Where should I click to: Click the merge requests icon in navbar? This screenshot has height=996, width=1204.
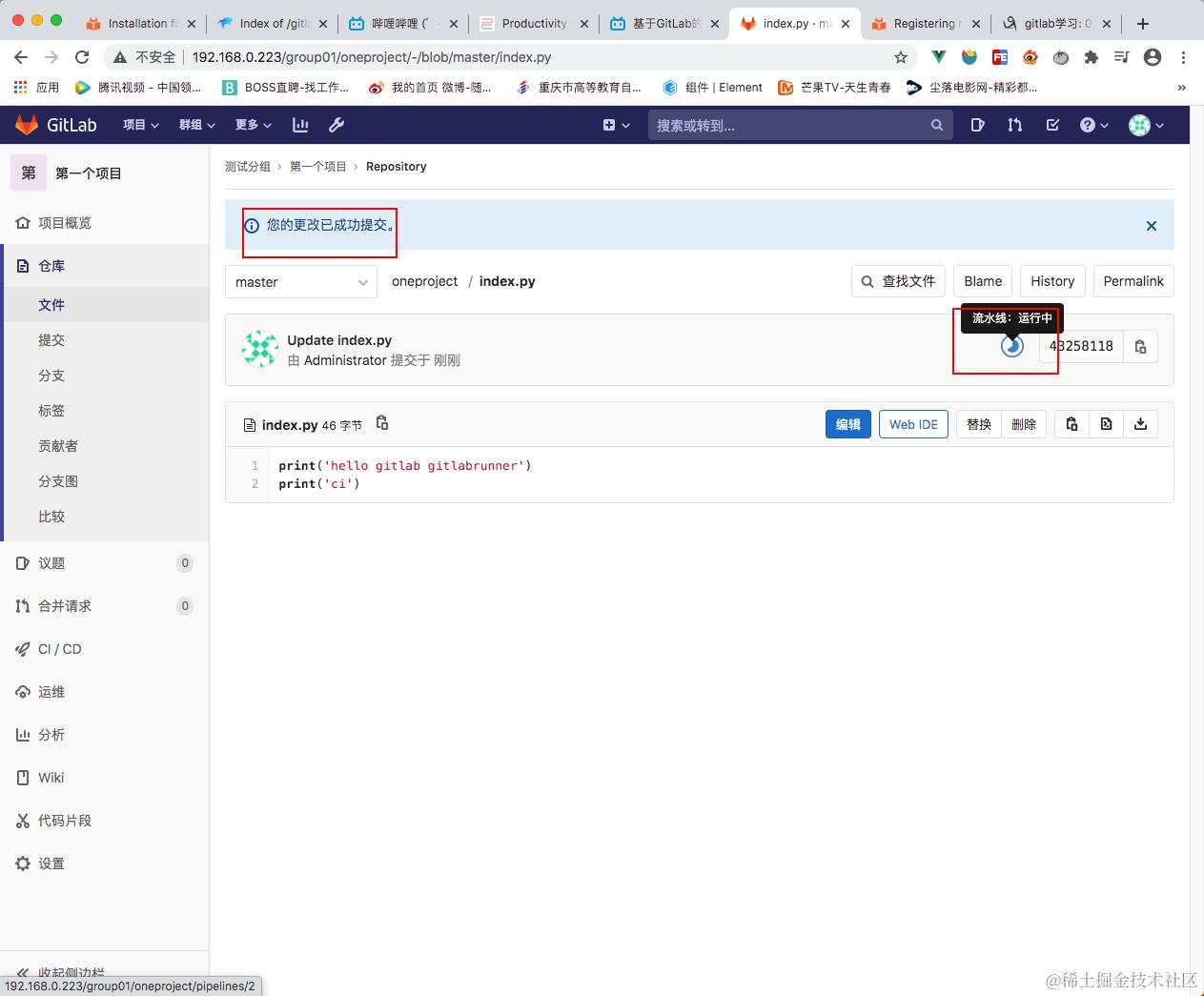(x=1014, y=125)
